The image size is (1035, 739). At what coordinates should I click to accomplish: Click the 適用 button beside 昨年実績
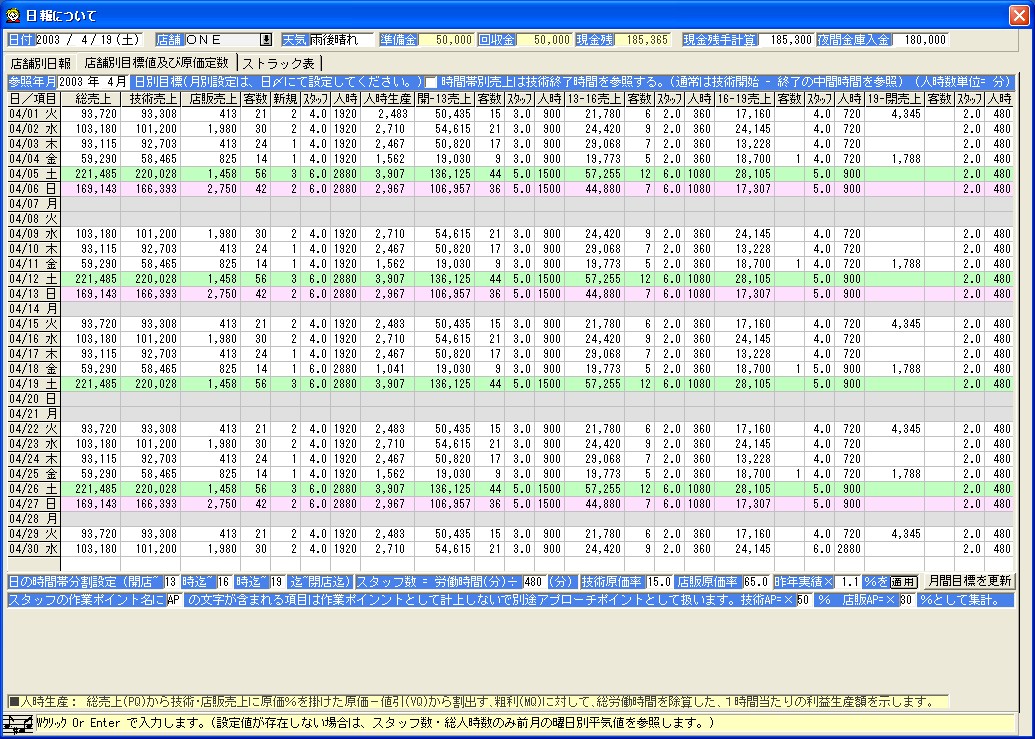click(904, 582)
